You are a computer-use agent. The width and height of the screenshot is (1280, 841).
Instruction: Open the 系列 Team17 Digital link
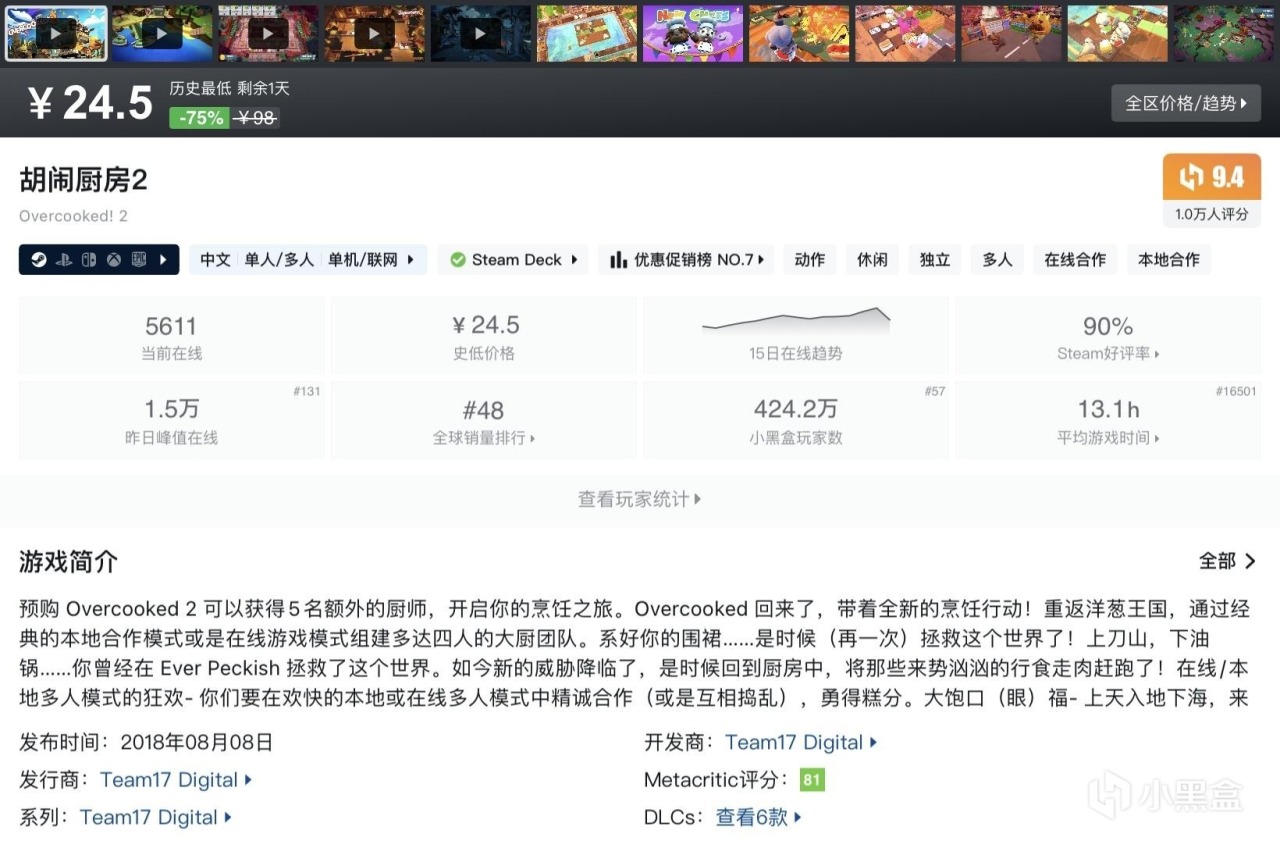pyautogui.click(x=156, y=818)
